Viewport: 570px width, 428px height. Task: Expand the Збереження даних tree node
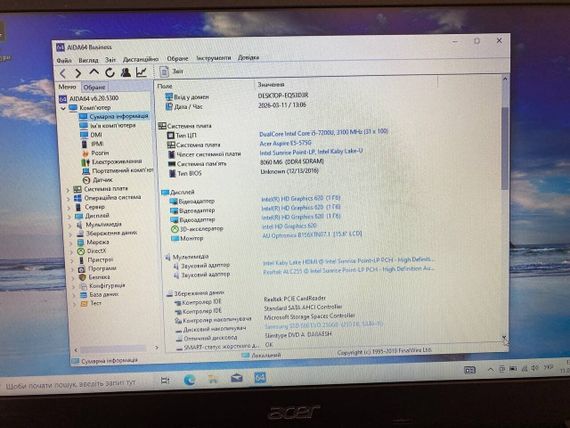[x=71, y=234]
